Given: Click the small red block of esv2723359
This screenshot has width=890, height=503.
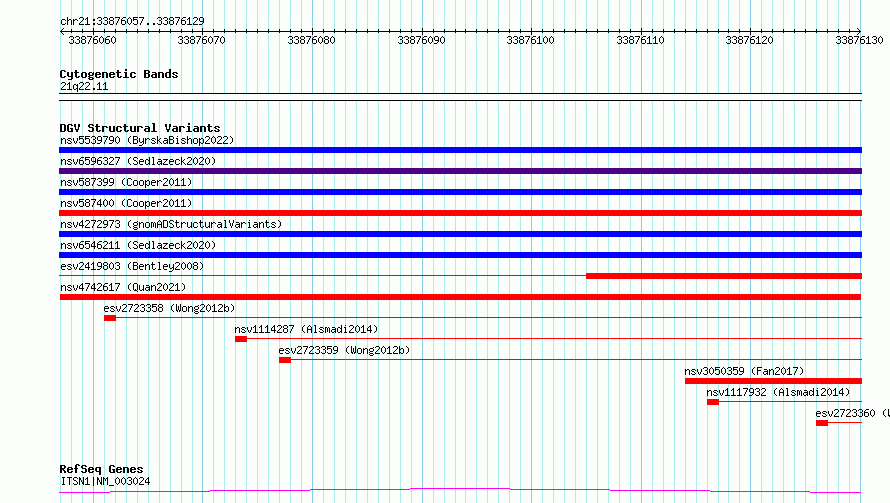Looking at the screenshot, I should [x=285, y=360].
